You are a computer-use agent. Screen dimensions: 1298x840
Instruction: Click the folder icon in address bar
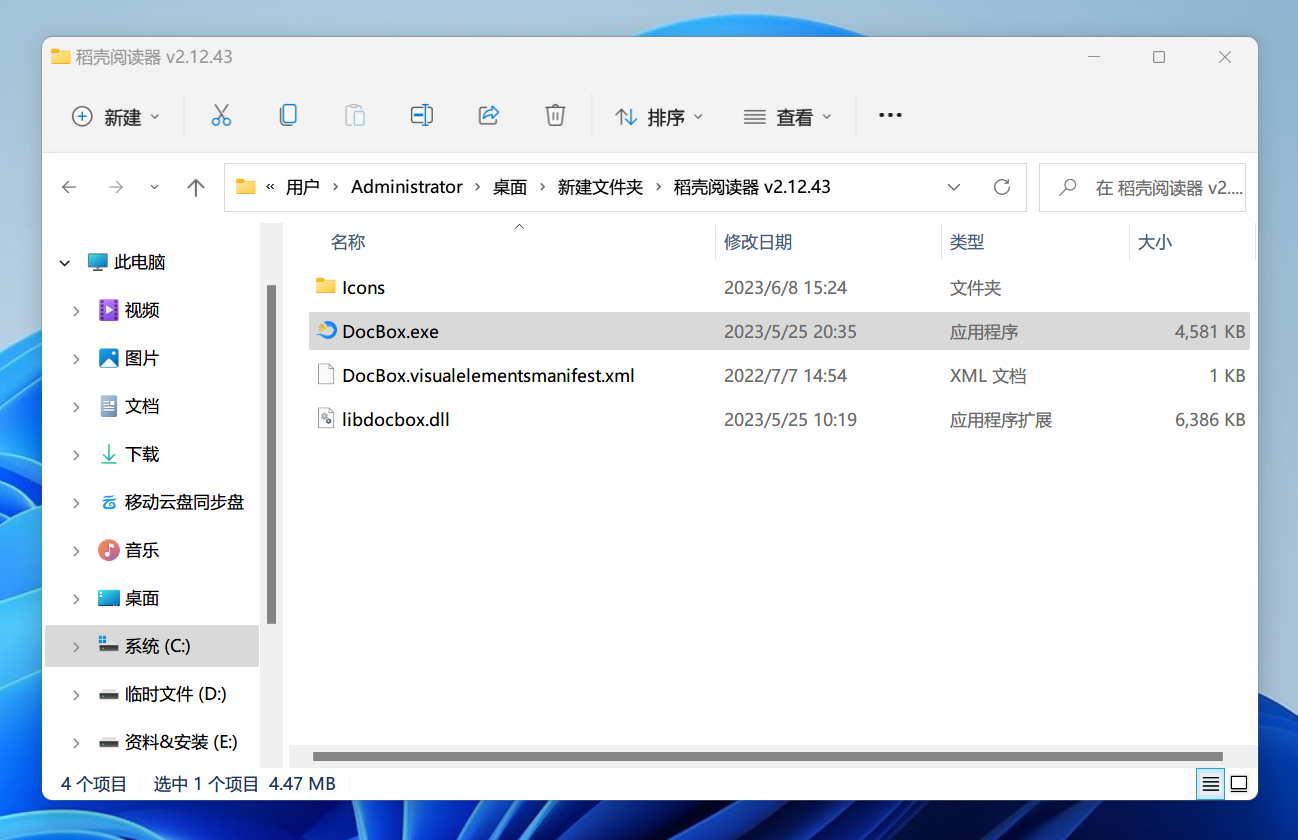[246, 187]
